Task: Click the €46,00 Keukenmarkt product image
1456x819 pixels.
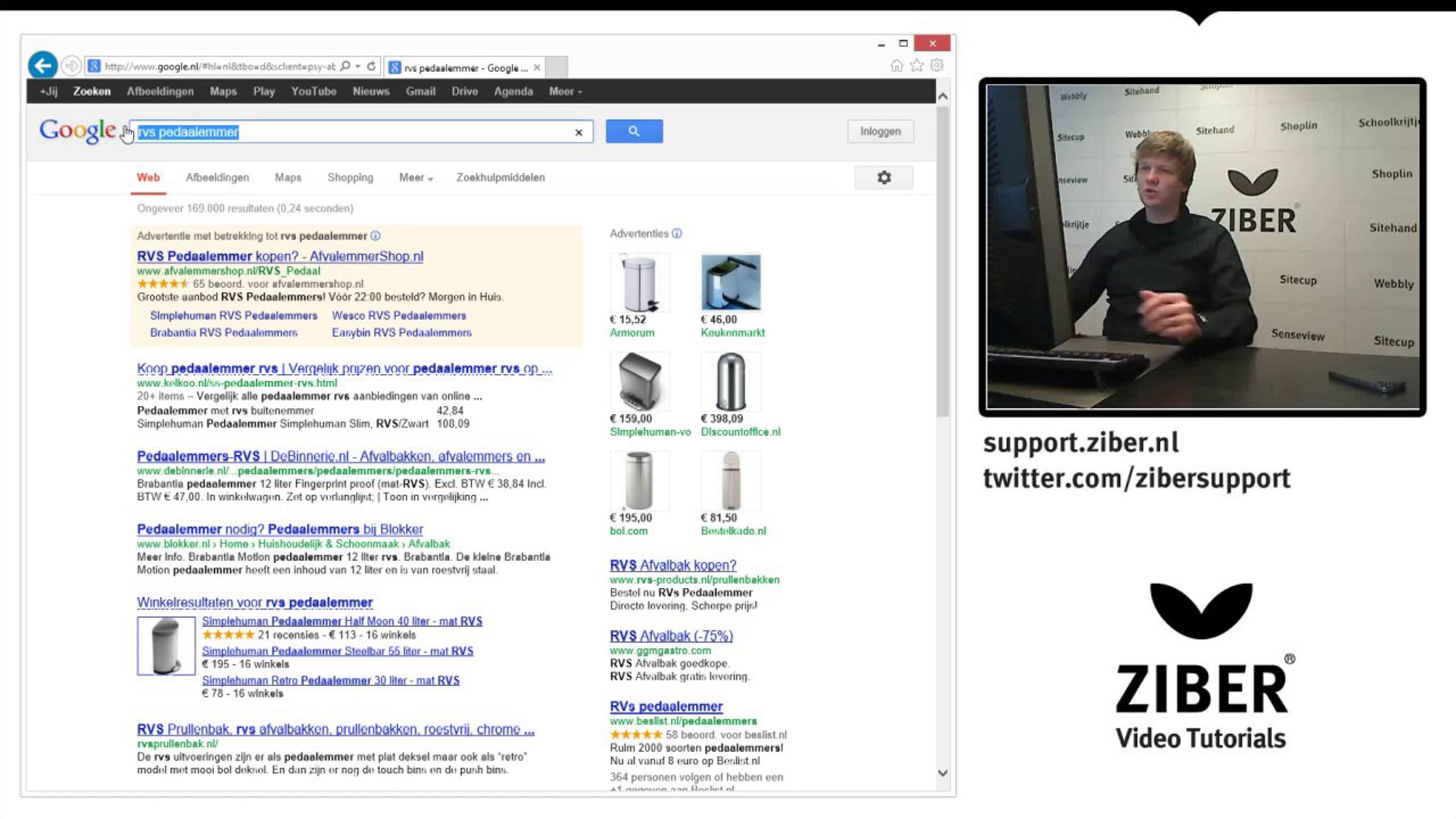Action: [731, 283]
